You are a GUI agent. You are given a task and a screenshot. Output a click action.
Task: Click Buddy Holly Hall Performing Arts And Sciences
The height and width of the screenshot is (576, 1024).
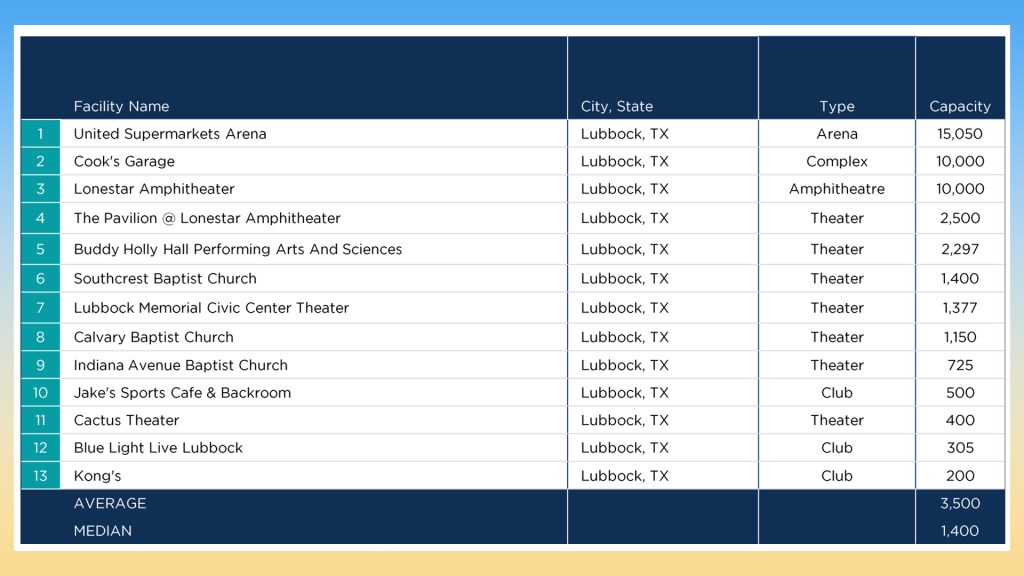(x=238, y=249)
